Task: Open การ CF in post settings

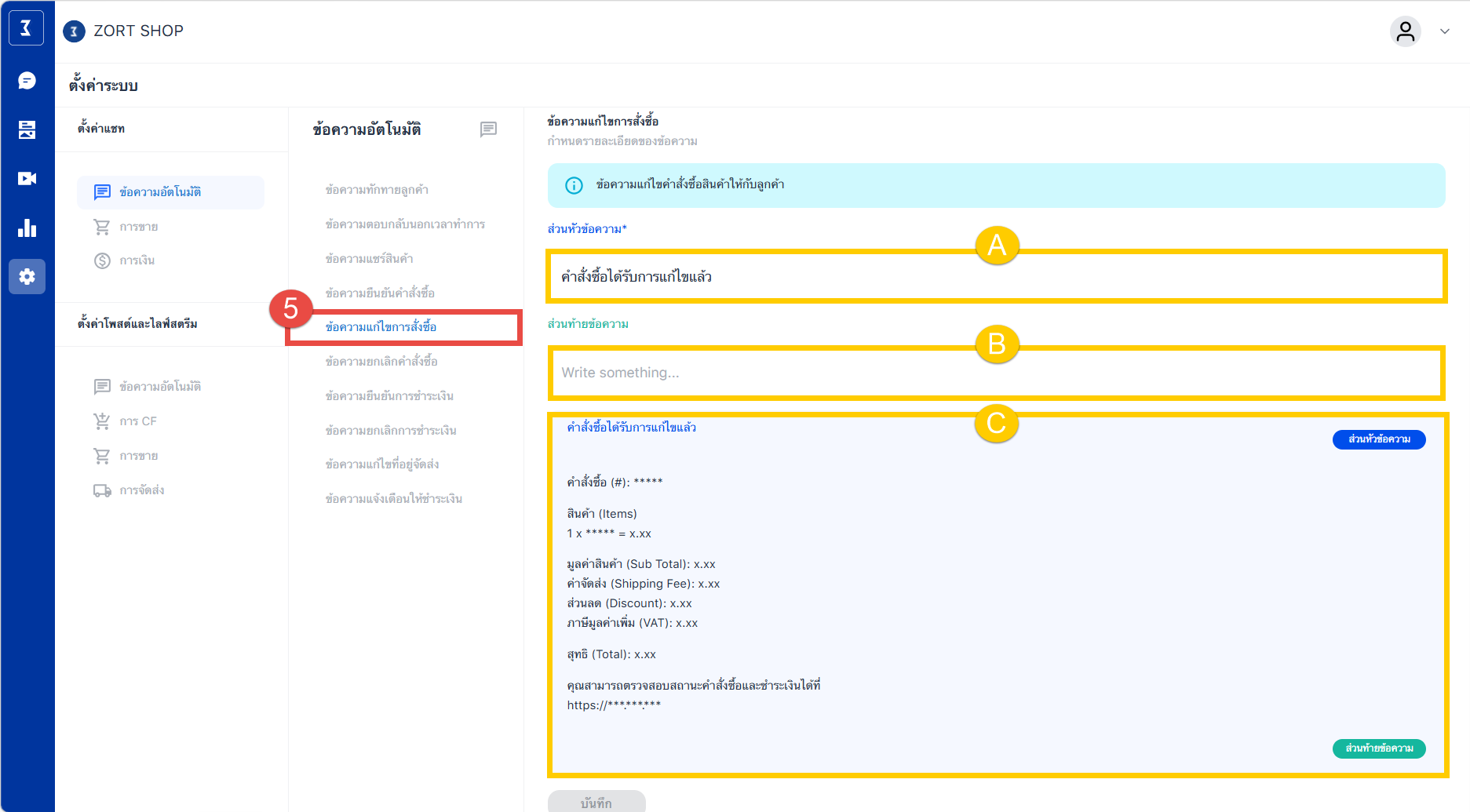Action: tap(138, 421)
